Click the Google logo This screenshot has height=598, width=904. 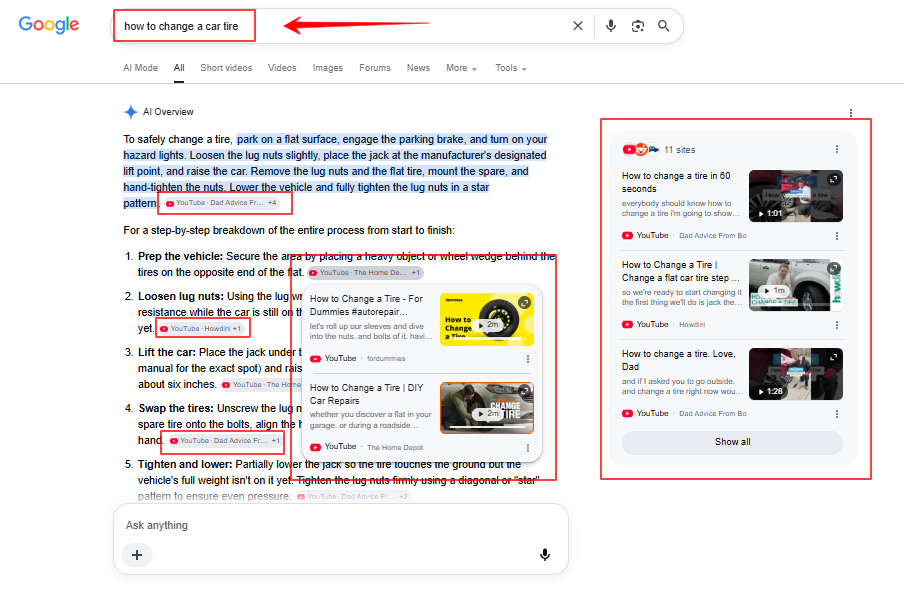coord(49,25)
